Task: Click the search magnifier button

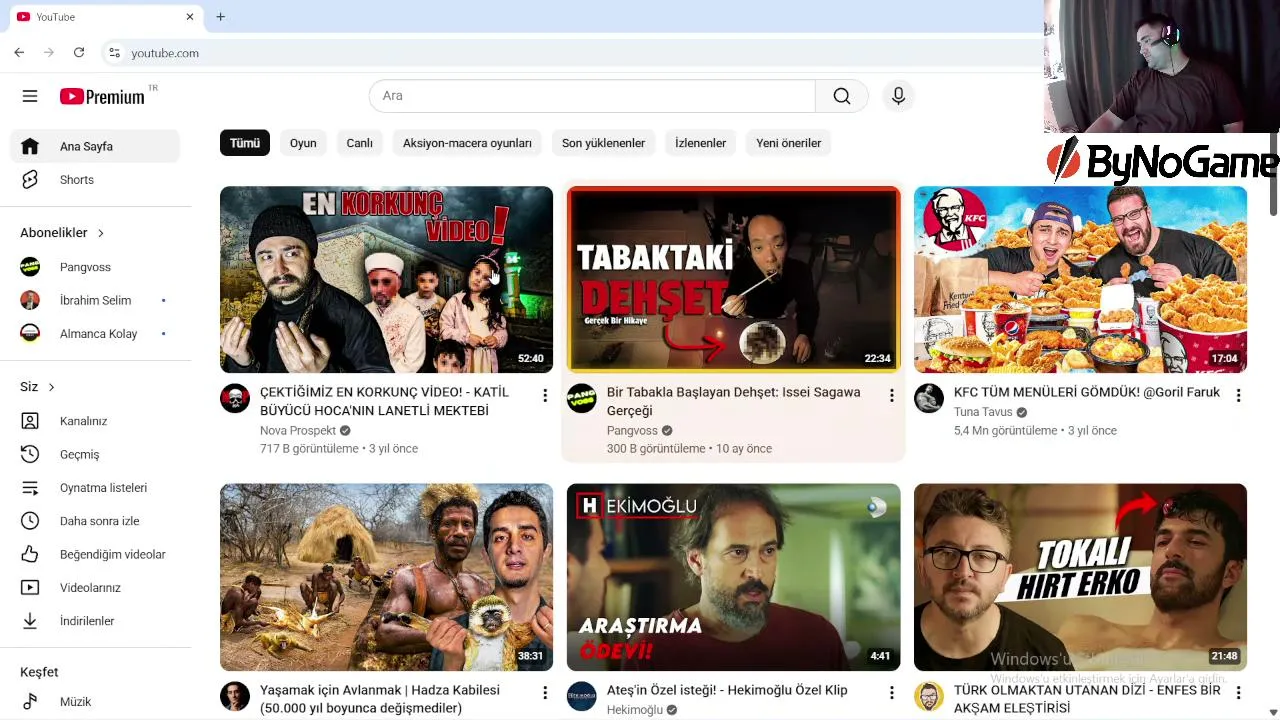Action: click(x=842, y=96)
